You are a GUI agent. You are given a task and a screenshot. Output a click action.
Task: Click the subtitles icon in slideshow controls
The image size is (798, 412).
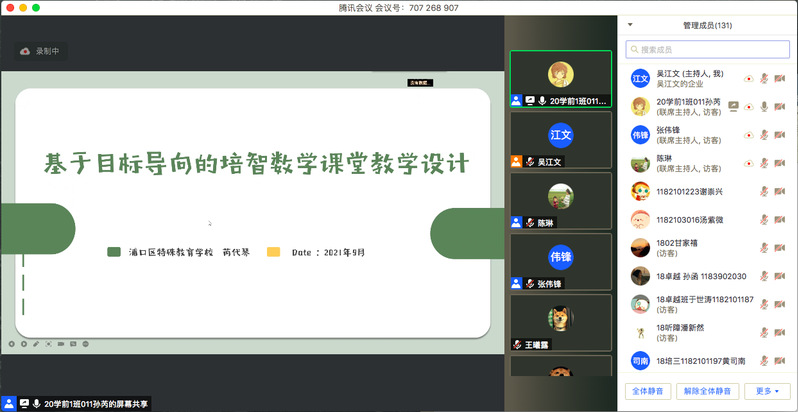(x=73, y=343)
